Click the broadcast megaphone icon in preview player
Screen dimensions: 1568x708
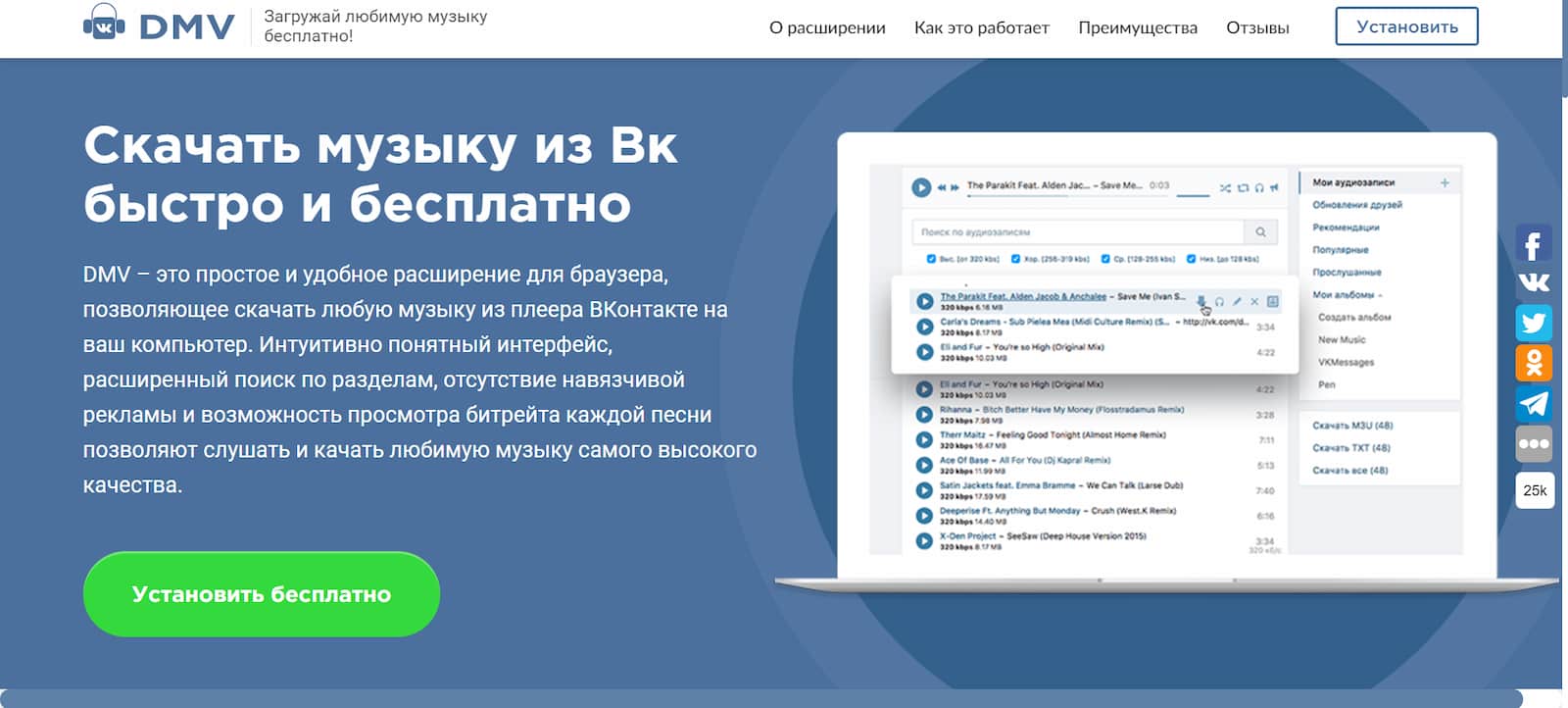[1274, 187]
